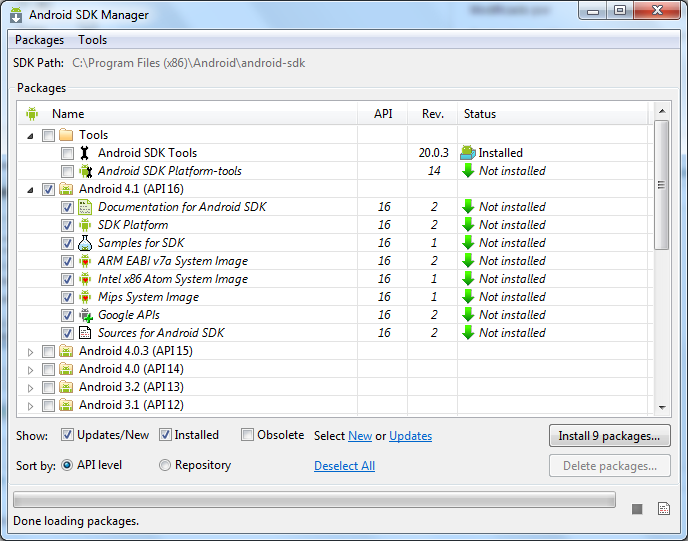Screen dimensions: 688x541
Task: Collapse the Android 4.1 (API 16) group
Action: [30, 189]
